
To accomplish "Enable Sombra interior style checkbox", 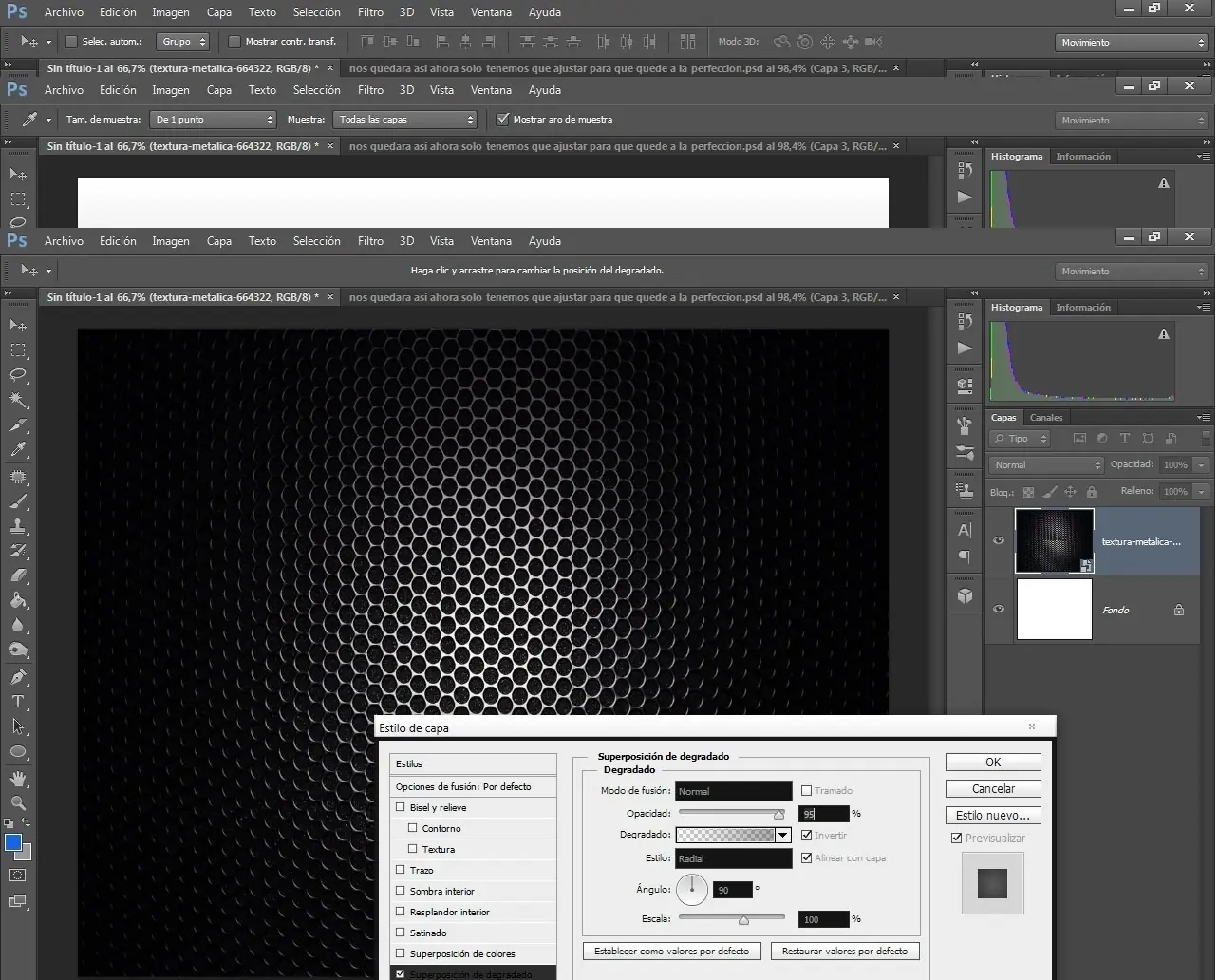I will coord(401,891).
